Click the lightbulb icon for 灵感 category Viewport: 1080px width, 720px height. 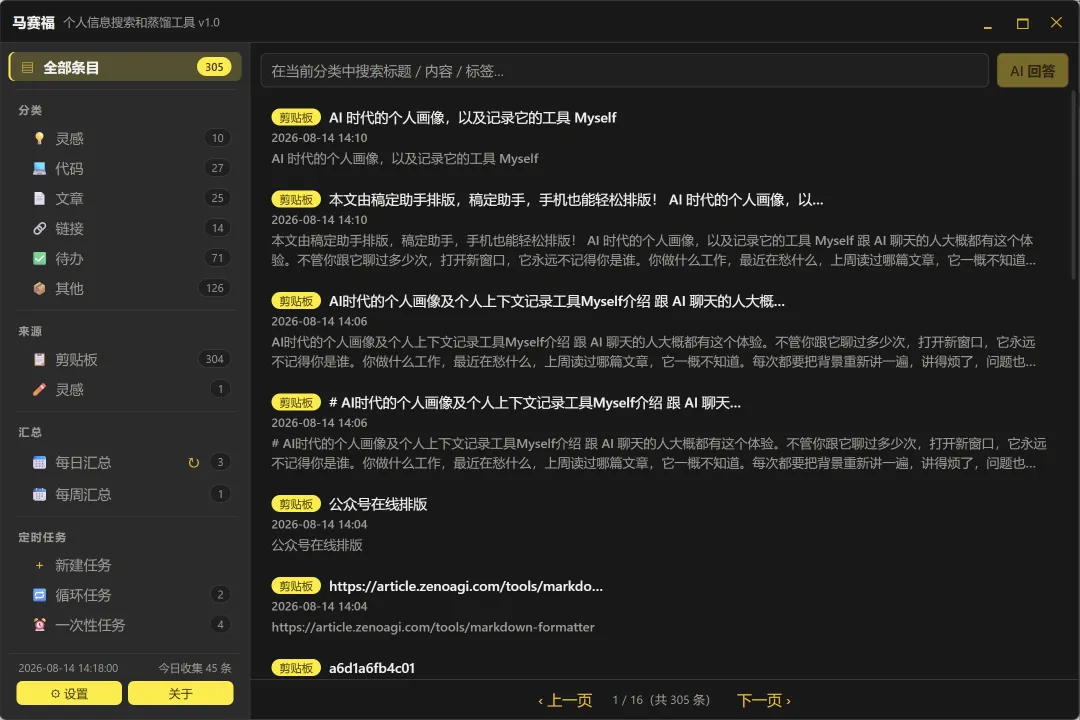(39, 138)
